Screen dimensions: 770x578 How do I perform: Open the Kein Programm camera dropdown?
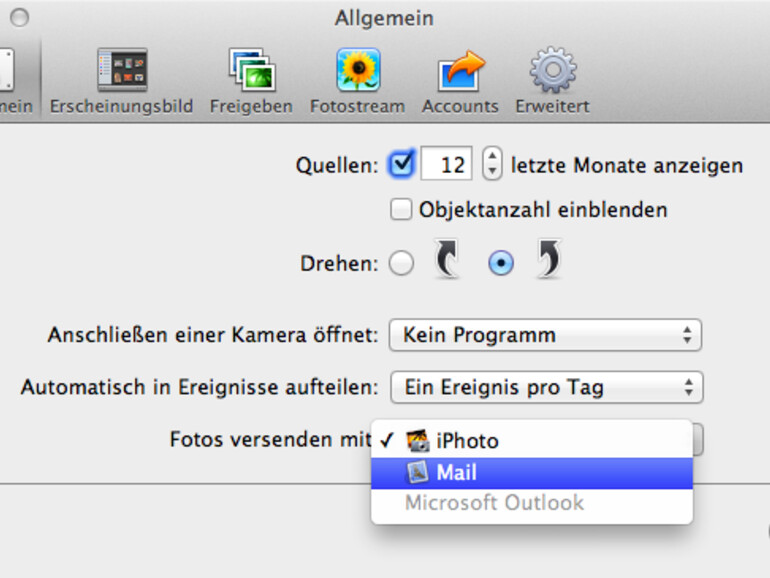point(545,335)
